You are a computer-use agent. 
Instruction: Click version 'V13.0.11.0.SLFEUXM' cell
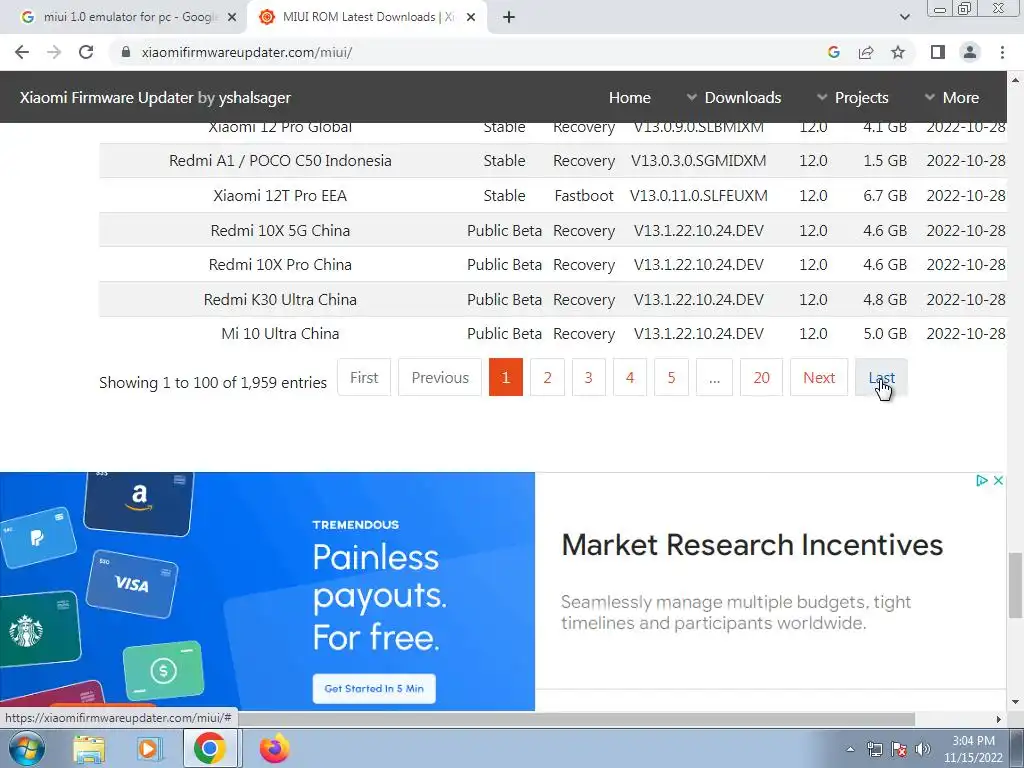698,195
